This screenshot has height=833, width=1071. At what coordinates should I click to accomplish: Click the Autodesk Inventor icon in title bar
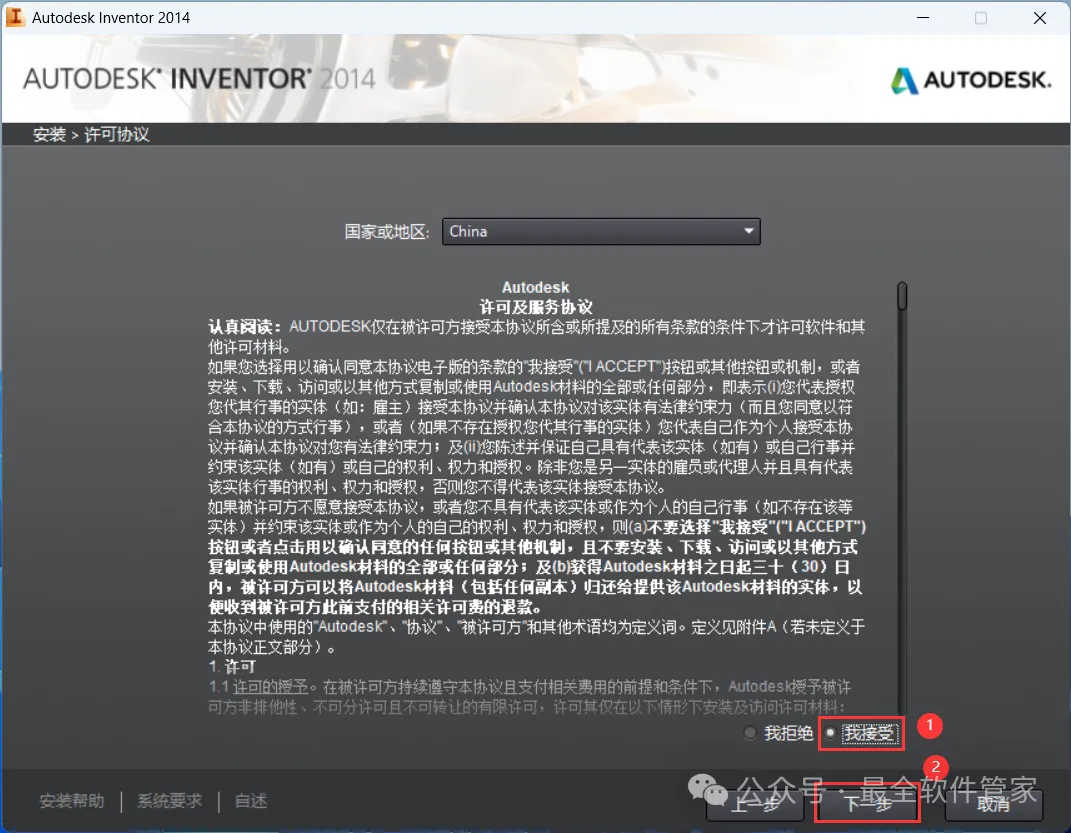(15, 17)
